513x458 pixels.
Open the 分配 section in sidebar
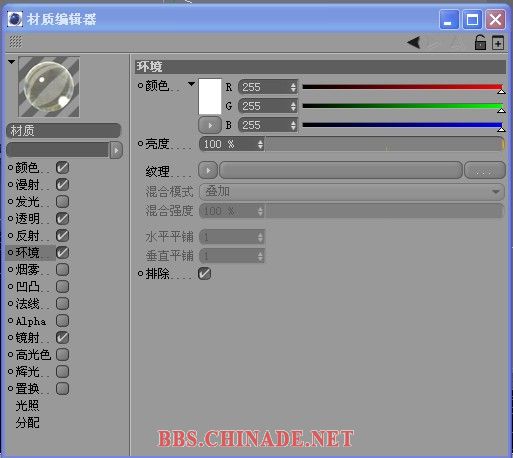(27, 423)
